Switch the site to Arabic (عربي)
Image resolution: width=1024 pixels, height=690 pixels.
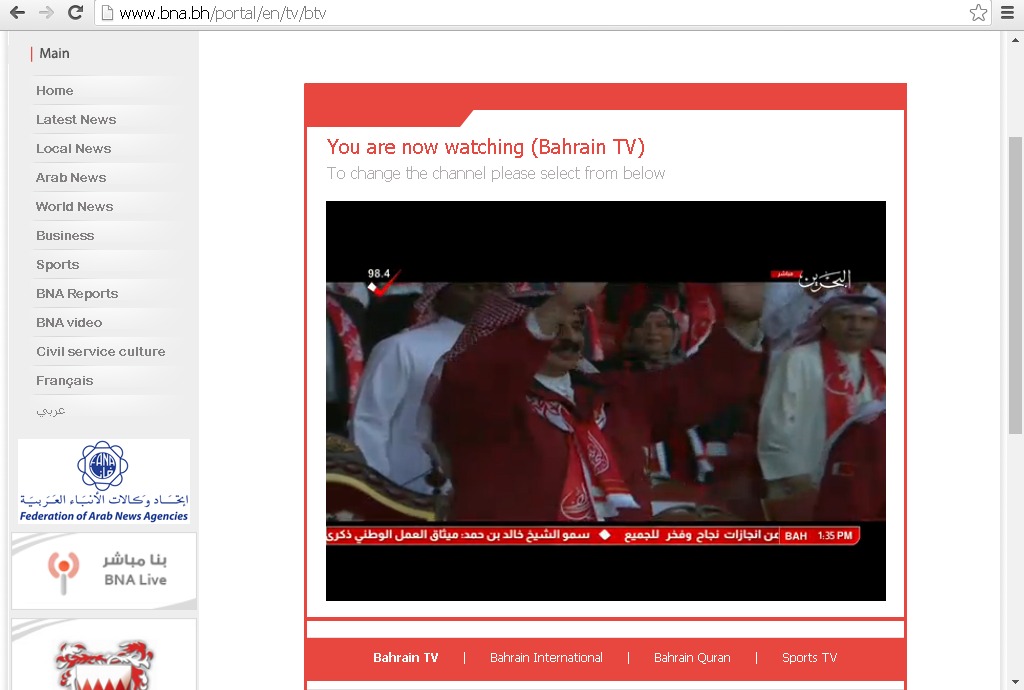pos(51,411)
